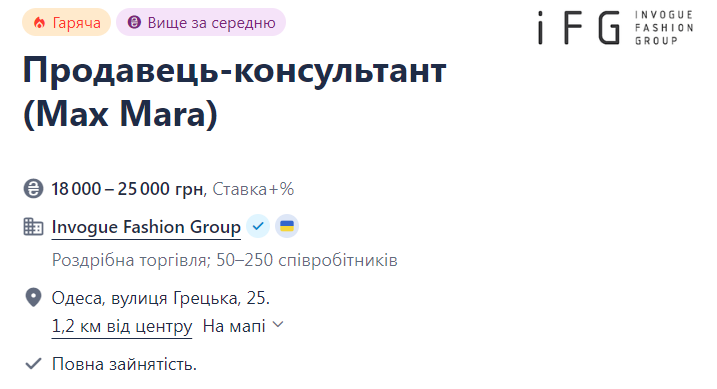Screen dimensions: 717x389
Task: Click the Ukrainian flag badge icon
Action: pos(287,226)
